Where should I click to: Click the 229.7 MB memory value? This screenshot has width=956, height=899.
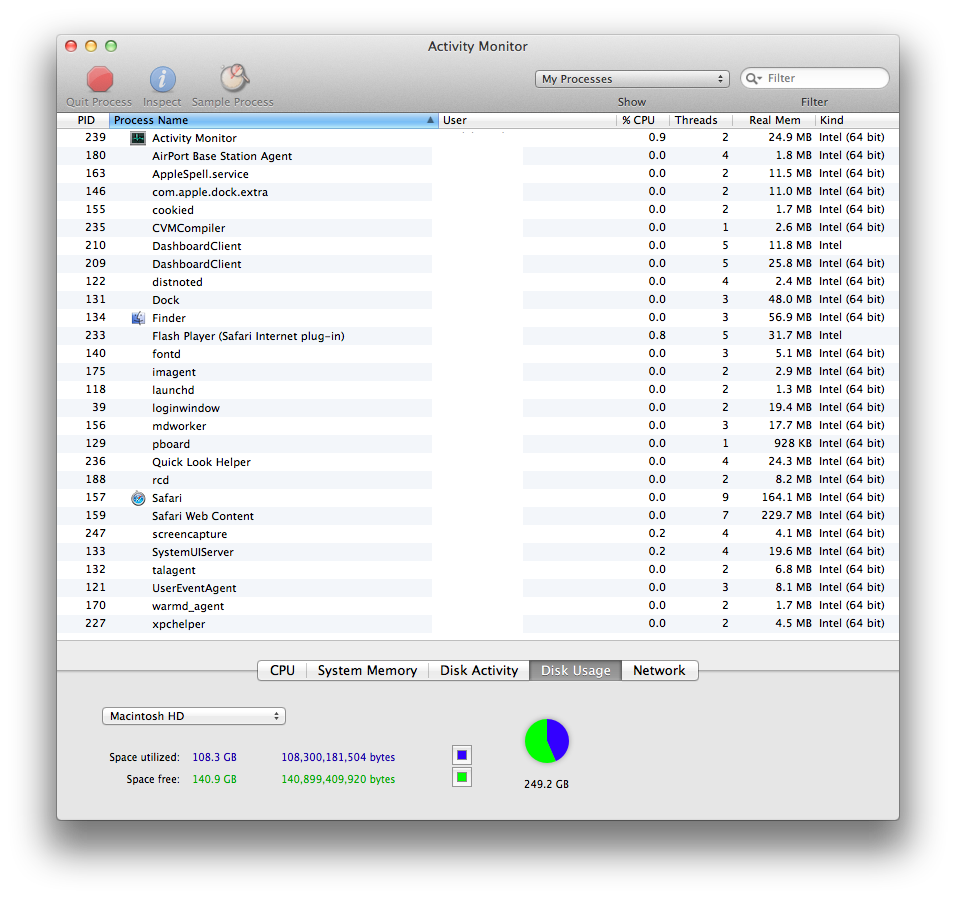[x=787, y=516]
